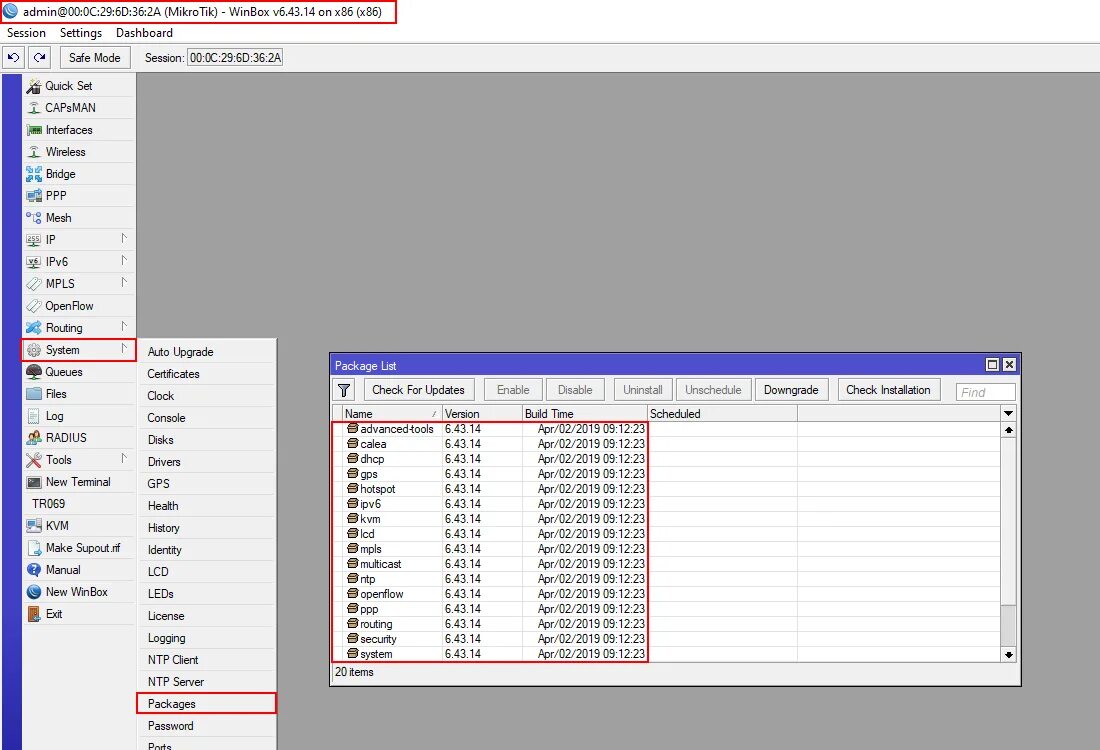This screenshot has width=1100, height=750.
Task: Select Password in System submenu
Action: pyautogui.click(x=207, y=725)
